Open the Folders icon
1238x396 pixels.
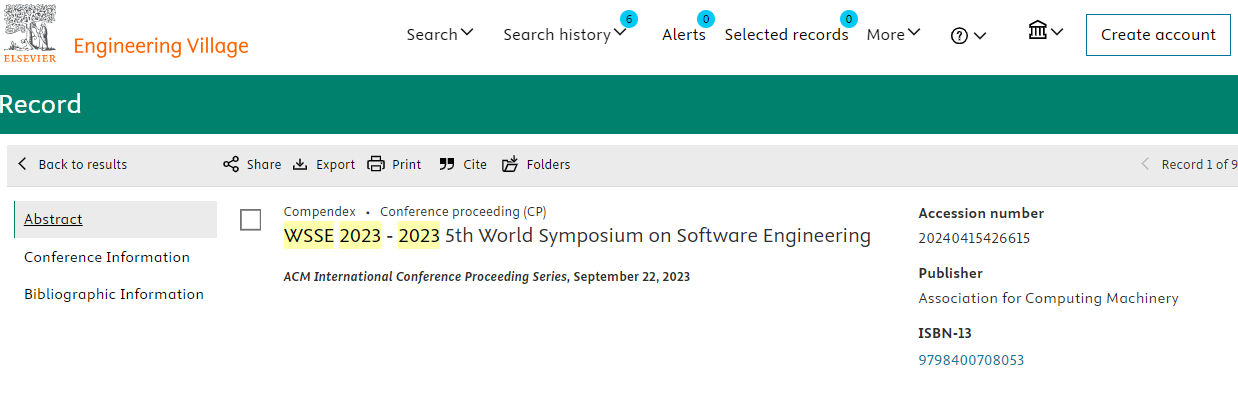click(x=510, y=164)
